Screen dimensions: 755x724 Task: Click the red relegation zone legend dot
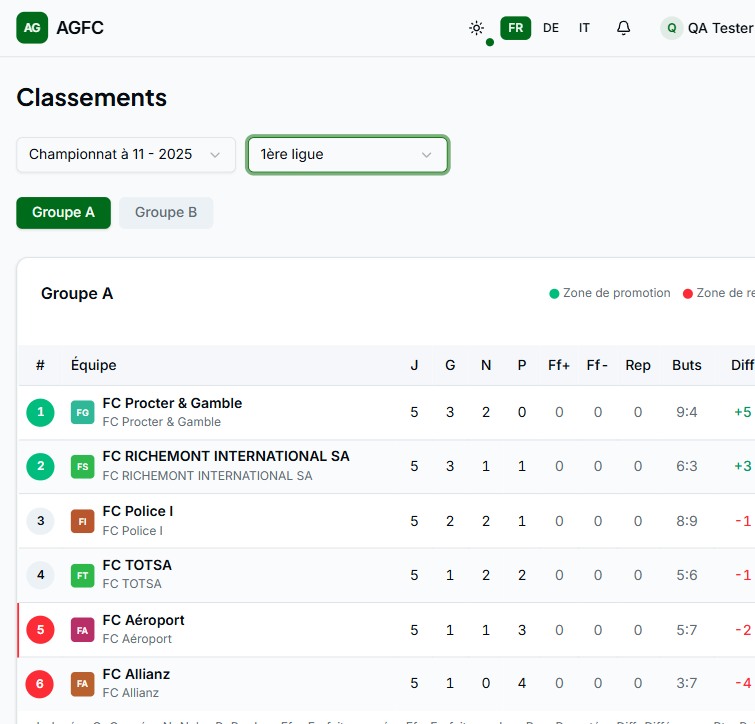click(688, 294)
